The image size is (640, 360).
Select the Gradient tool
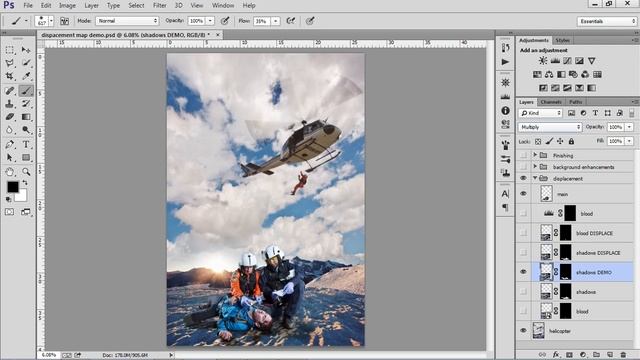pos(26,117)
